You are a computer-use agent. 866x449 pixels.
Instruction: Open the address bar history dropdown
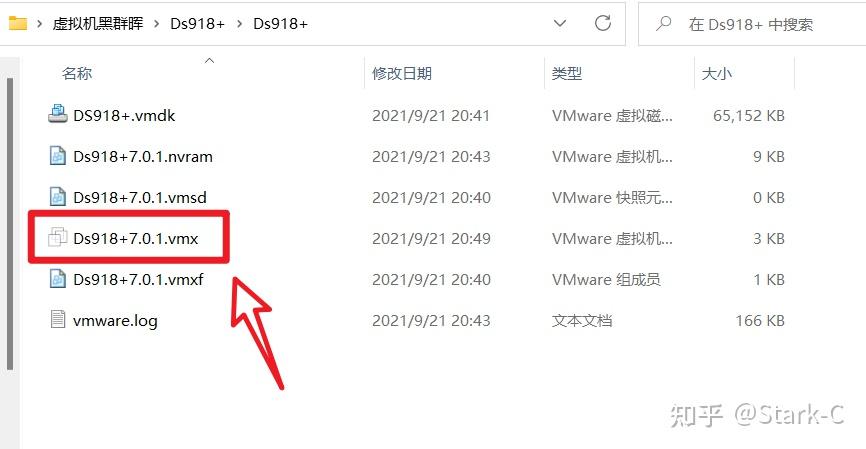point(560,23)
